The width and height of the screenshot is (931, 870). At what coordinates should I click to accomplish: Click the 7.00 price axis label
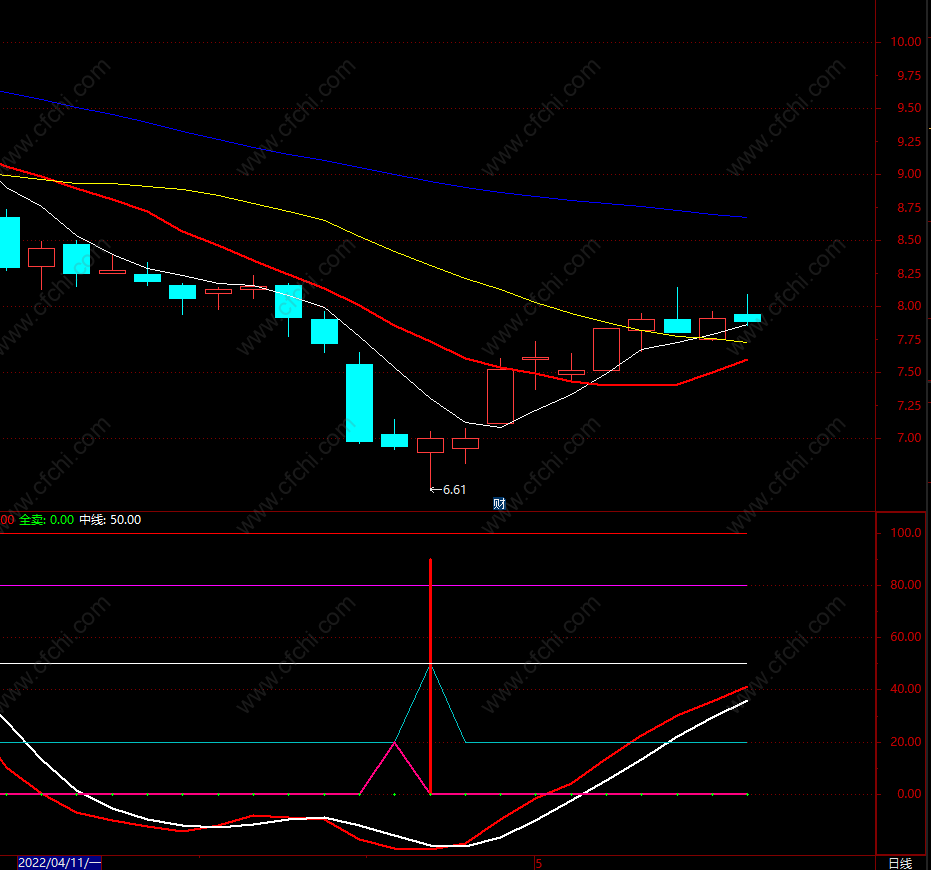pyautogui.click(x=909, y=438)
